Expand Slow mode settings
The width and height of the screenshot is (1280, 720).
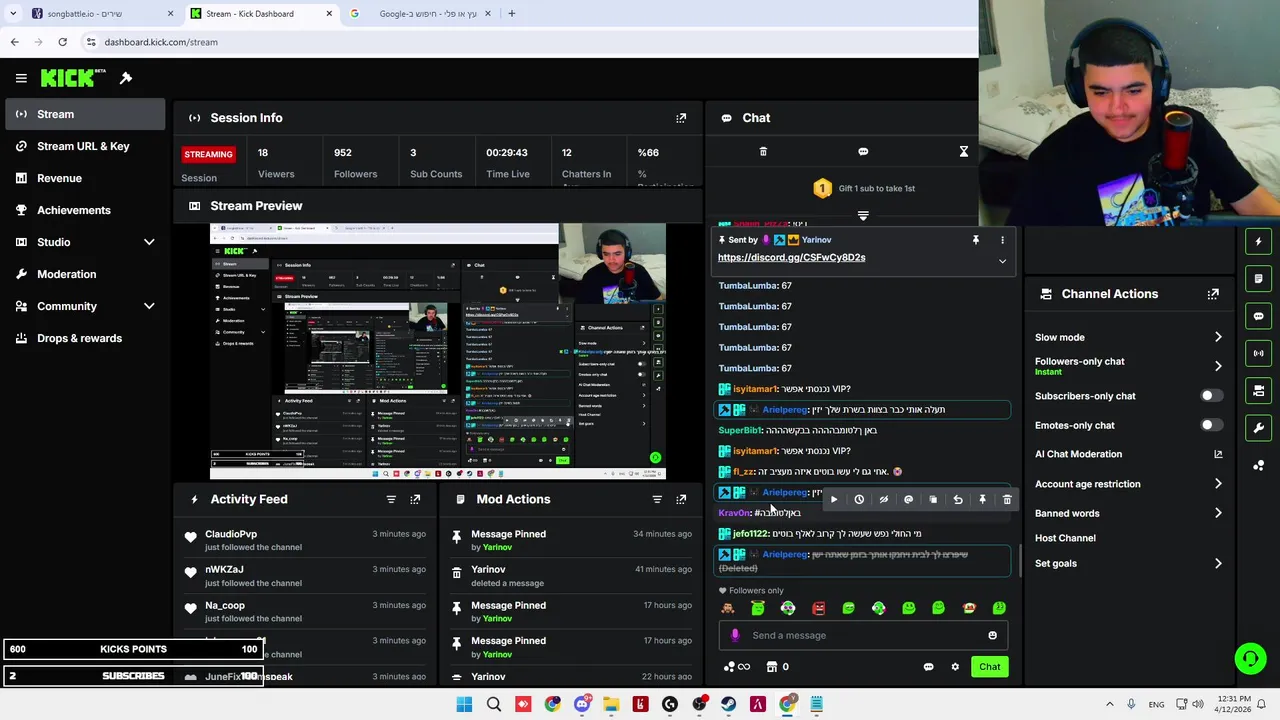[1218, 337]
